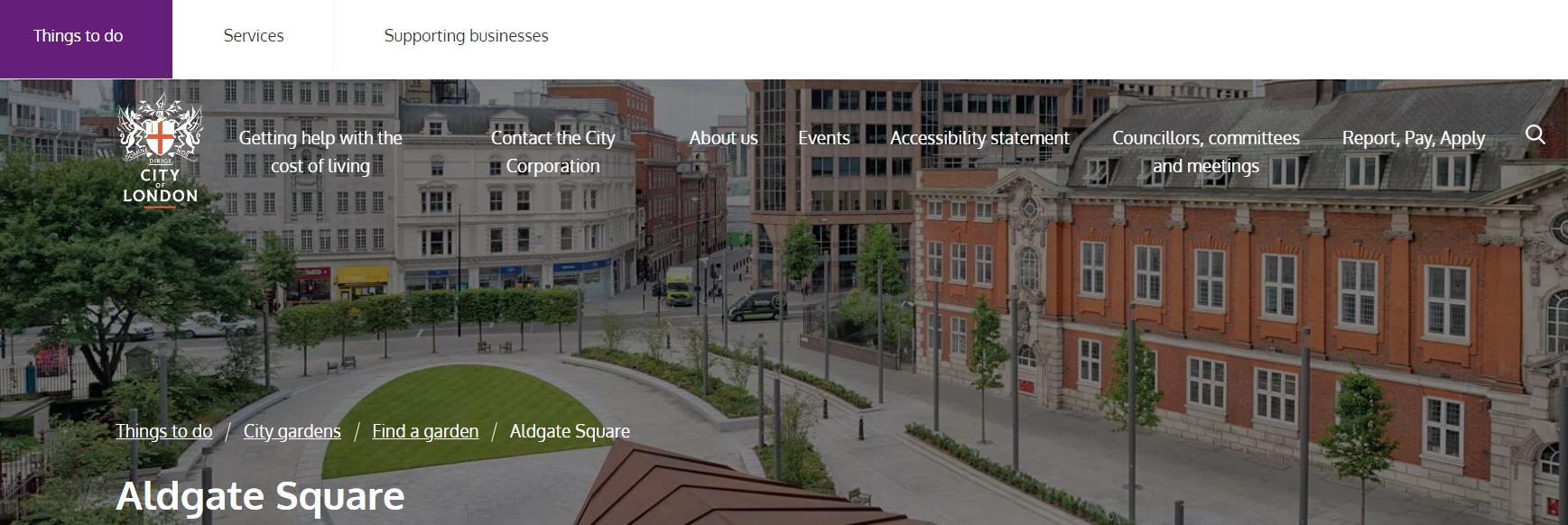
Task: Click the Aldgate Square breadcrumb text
Action: [x=570, y=431]
